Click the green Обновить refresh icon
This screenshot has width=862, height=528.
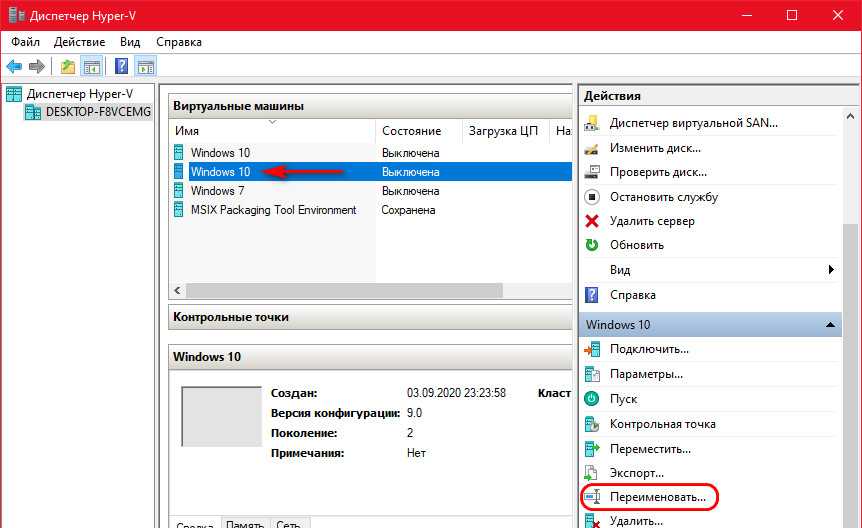[592, 245]
